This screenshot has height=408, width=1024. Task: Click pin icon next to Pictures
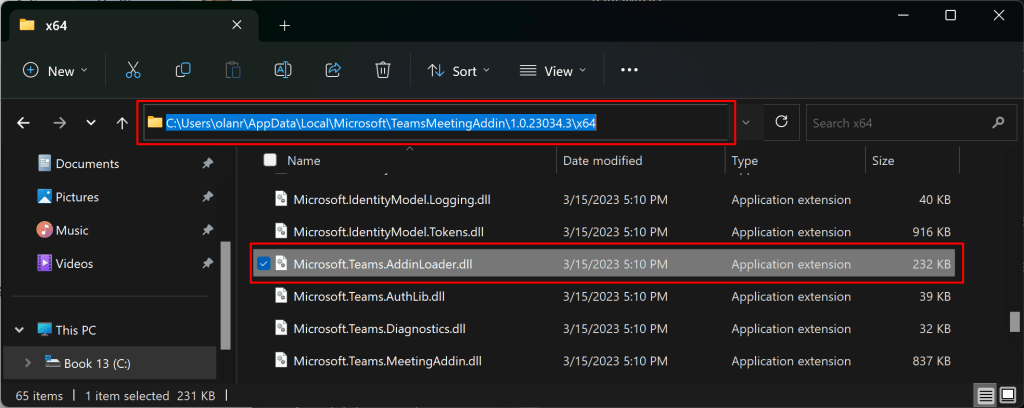click(x=207, y=197)
